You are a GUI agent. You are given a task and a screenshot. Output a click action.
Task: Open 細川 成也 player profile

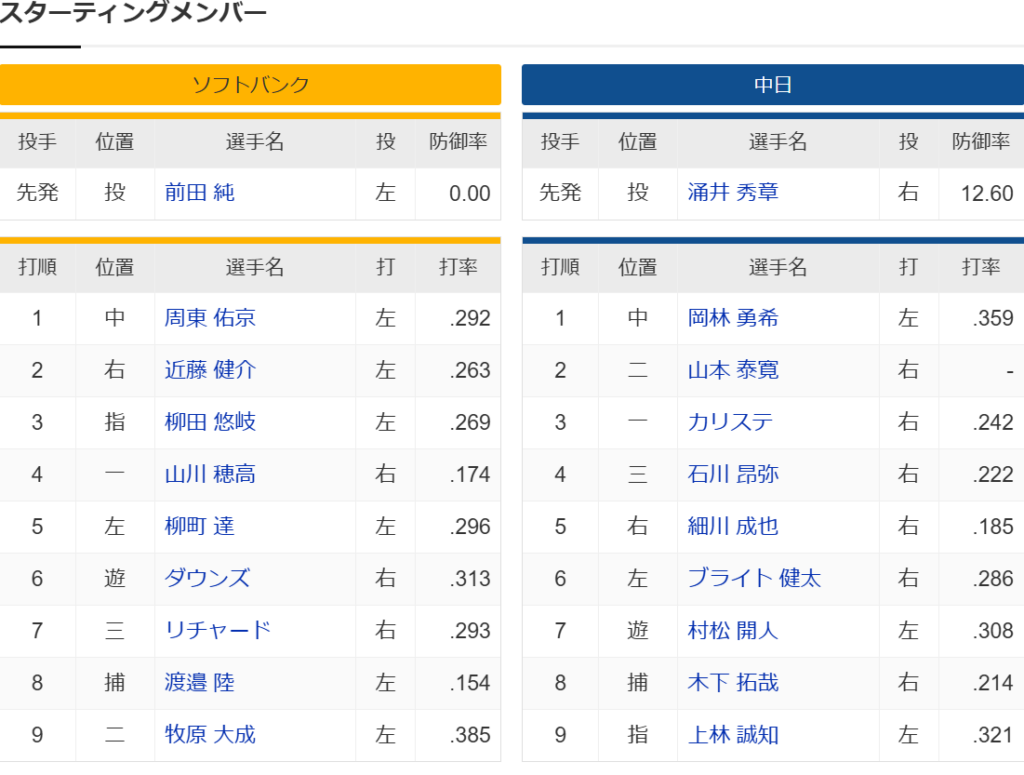point(733,526)
